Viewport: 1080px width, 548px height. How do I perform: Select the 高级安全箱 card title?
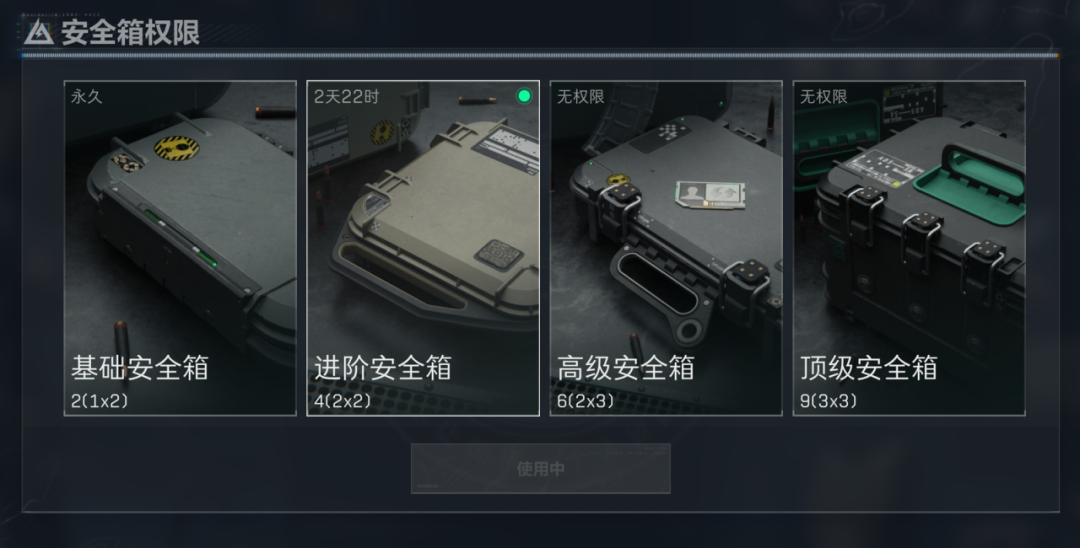coord(625,368)
